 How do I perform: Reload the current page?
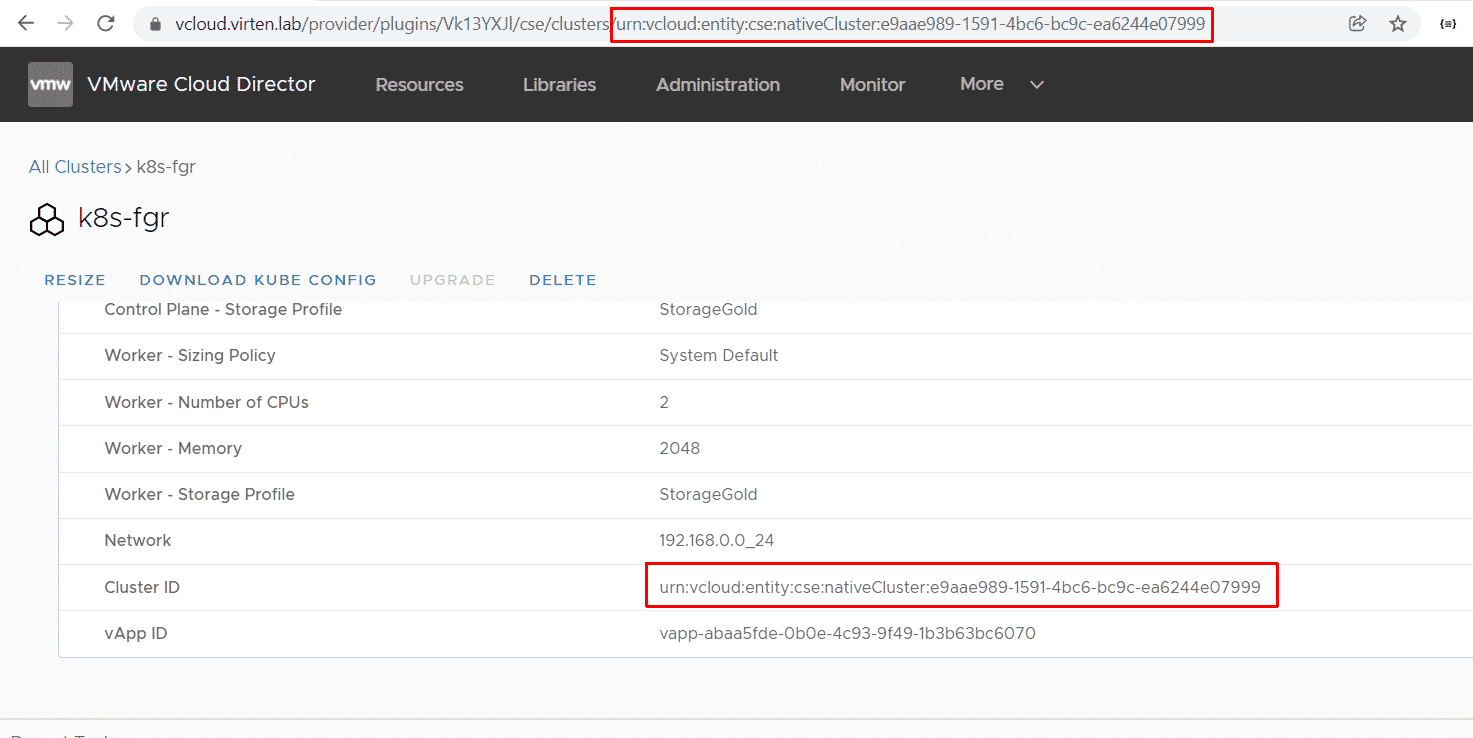point(106,24)
